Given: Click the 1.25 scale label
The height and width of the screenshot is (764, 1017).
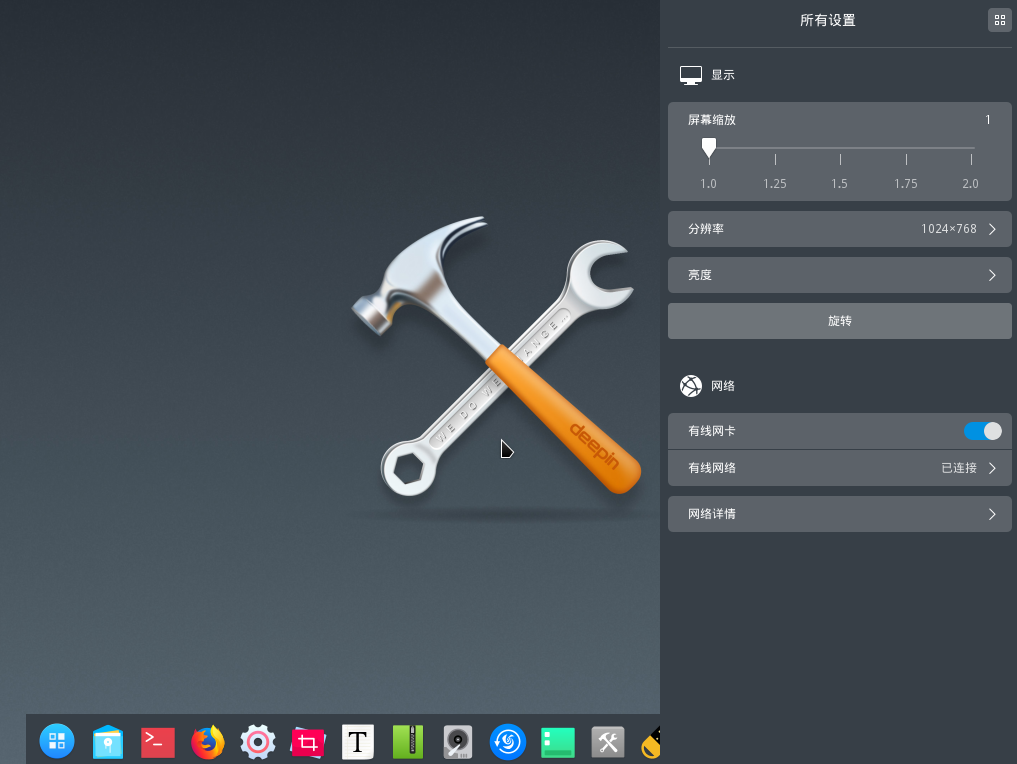Looking at the screenshot, I should [x=774, y=184].
